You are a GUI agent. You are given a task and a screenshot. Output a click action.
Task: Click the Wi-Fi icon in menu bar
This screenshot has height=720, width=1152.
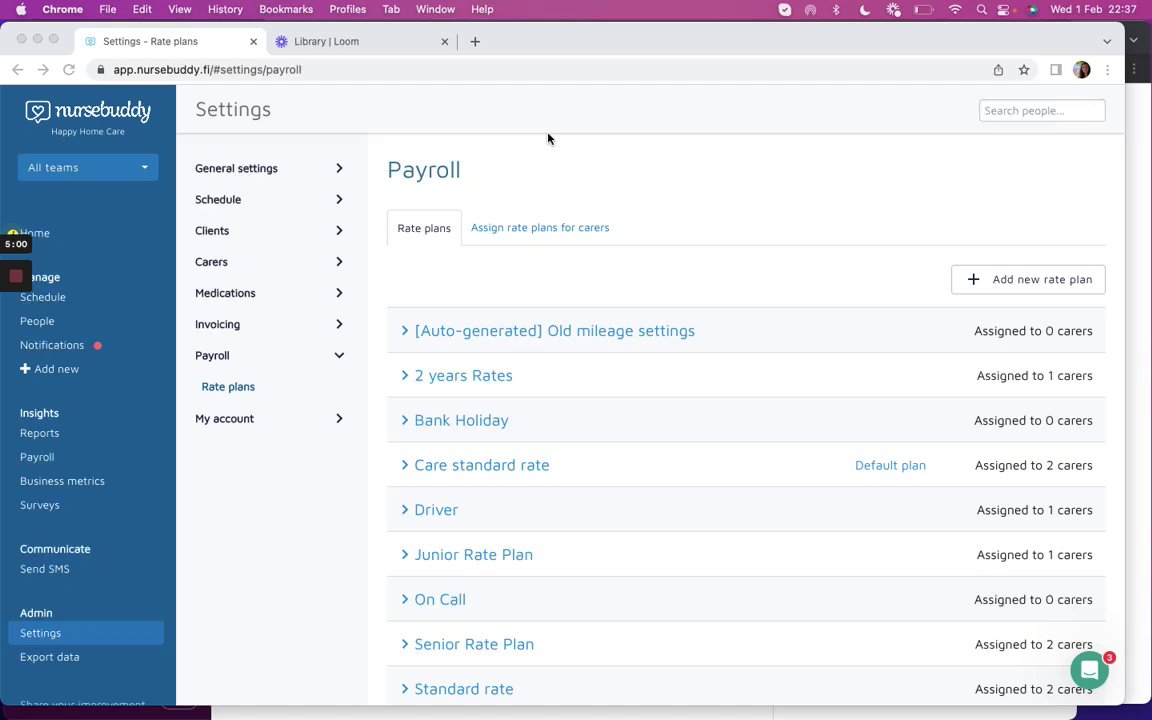pyautogui.click(x=955, y=10)
